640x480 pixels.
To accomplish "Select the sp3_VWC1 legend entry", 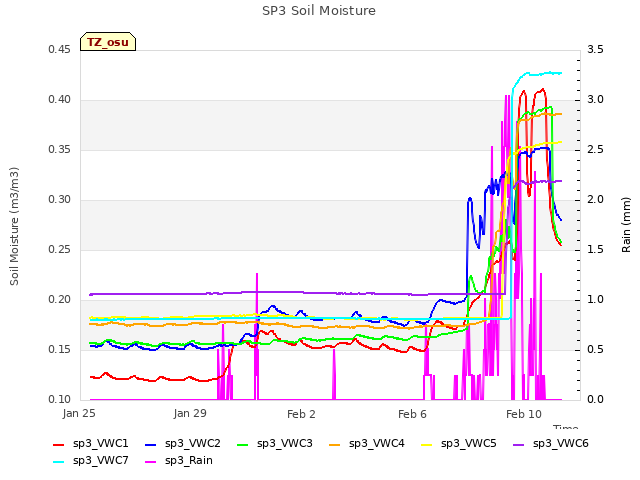I will (91, 444).
